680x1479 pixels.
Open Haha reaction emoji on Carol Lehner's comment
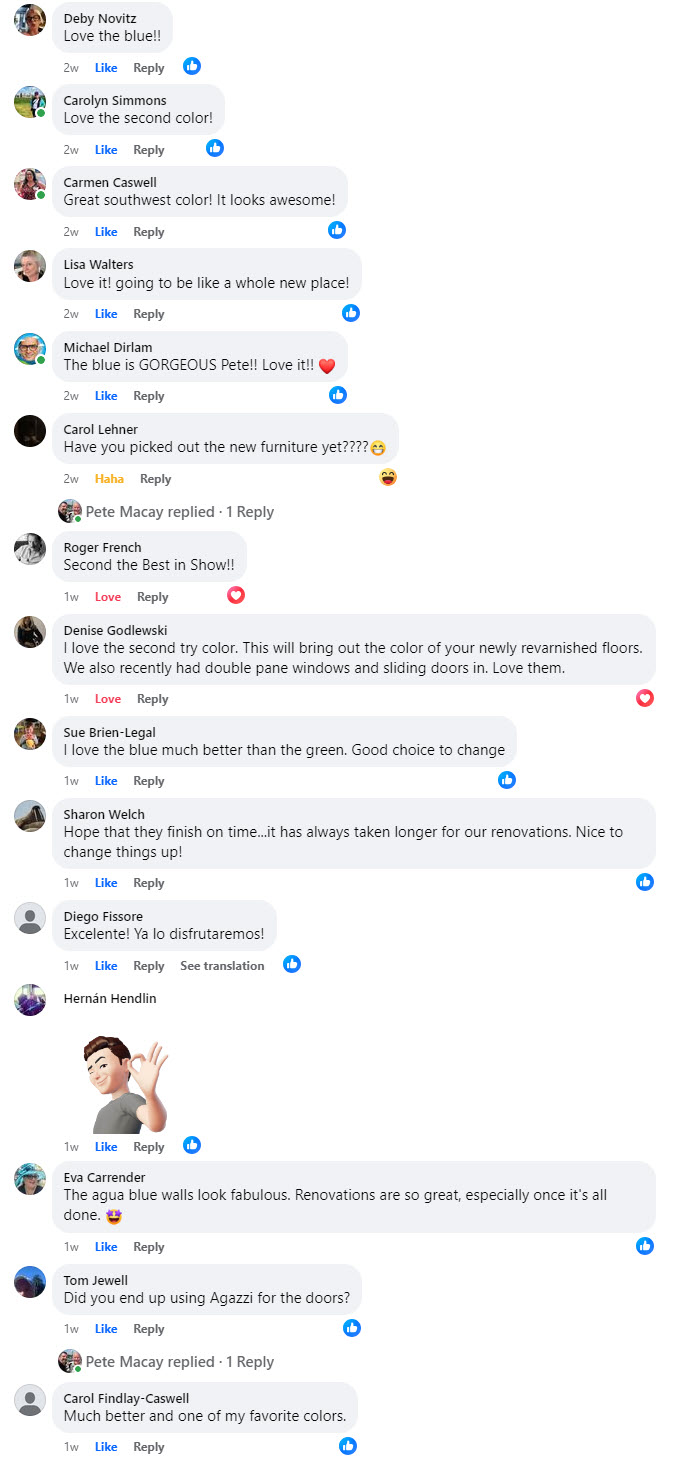[x=388, y=477]
